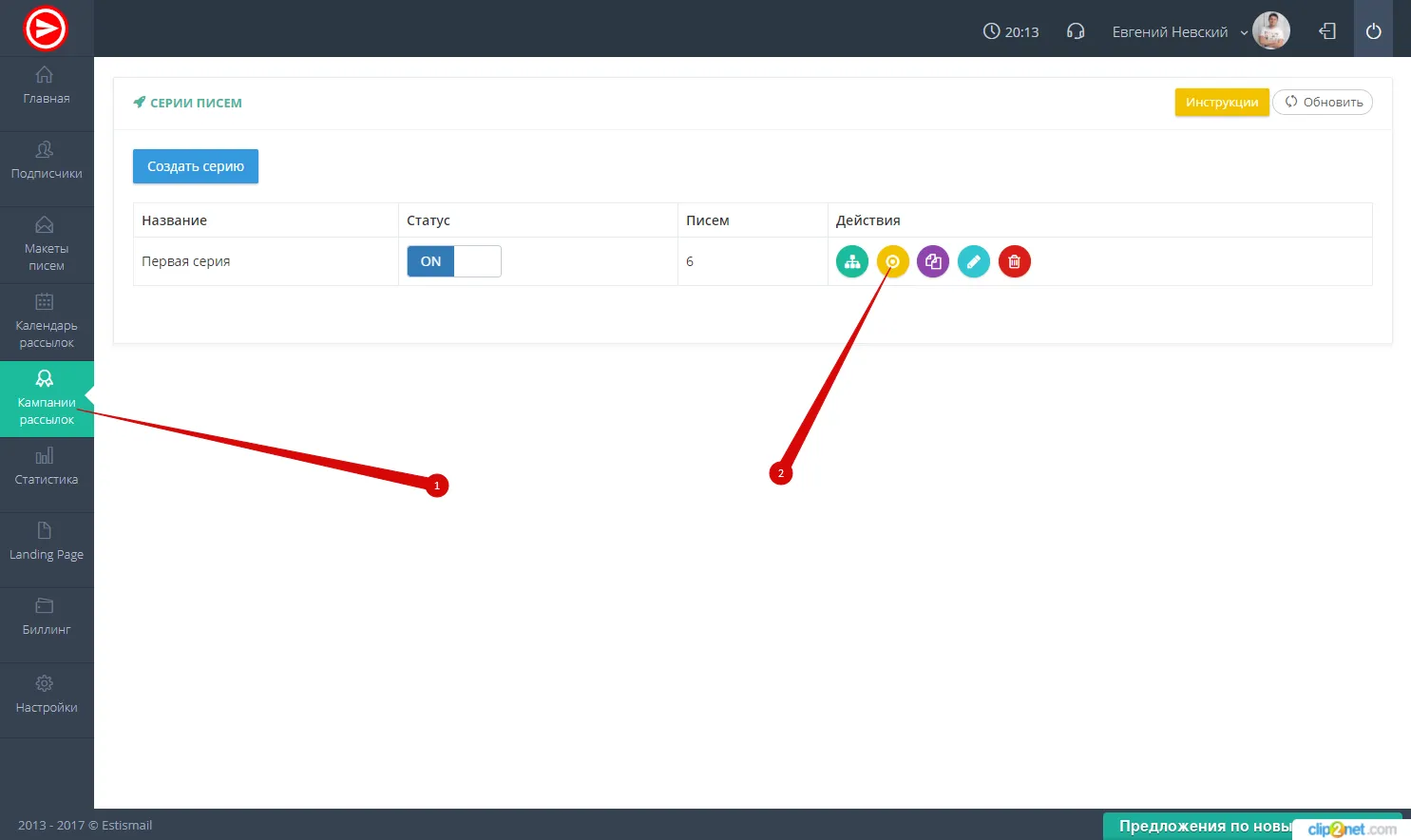Click the purple copy icon for the series

pyautogui.click(x=933, y=261)
